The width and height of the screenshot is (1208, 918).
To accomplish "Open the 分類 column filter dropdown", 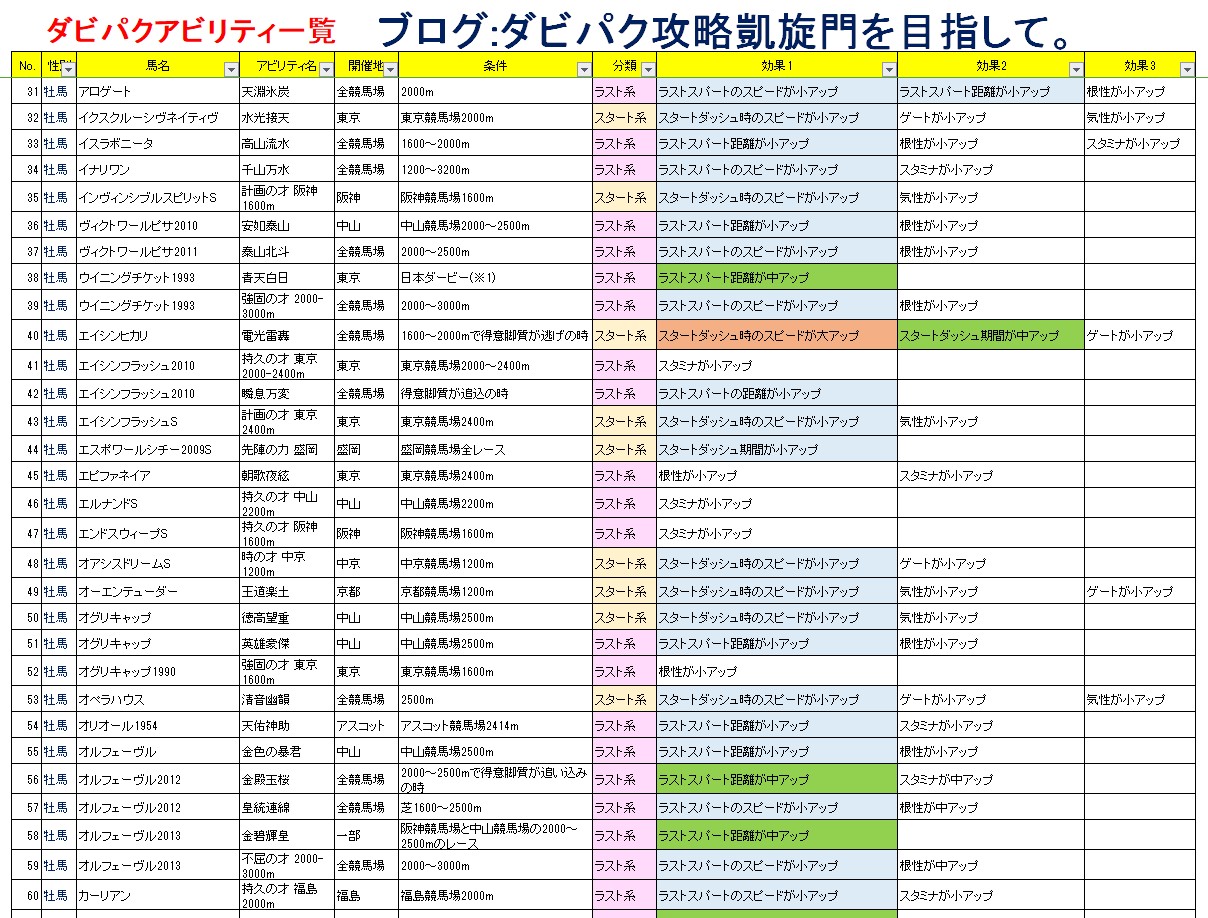I will [x=648, y=69].
